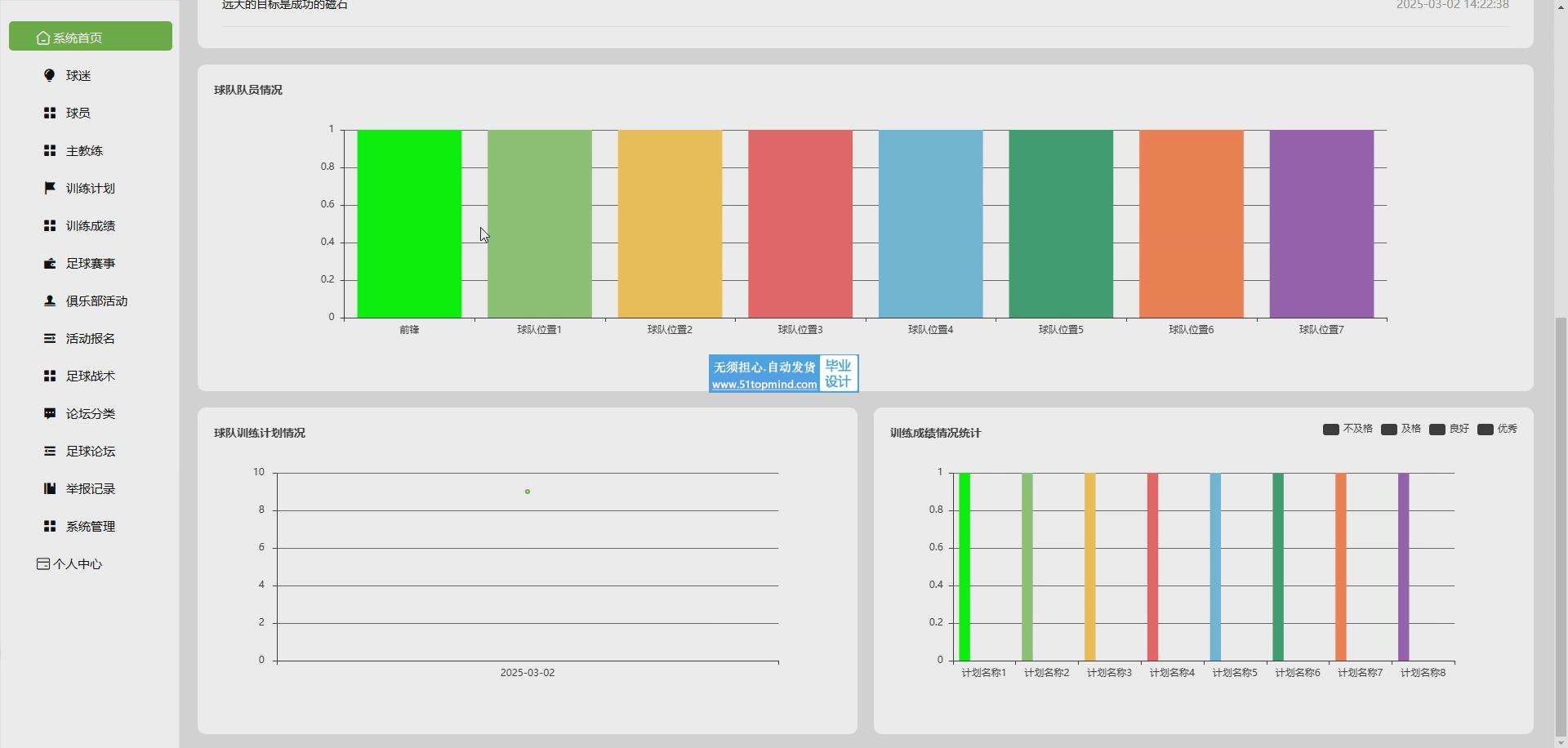Expand the 主教练 sidebar menu
The width and height of the screenshot is (1568, 748).
(84, 151)
